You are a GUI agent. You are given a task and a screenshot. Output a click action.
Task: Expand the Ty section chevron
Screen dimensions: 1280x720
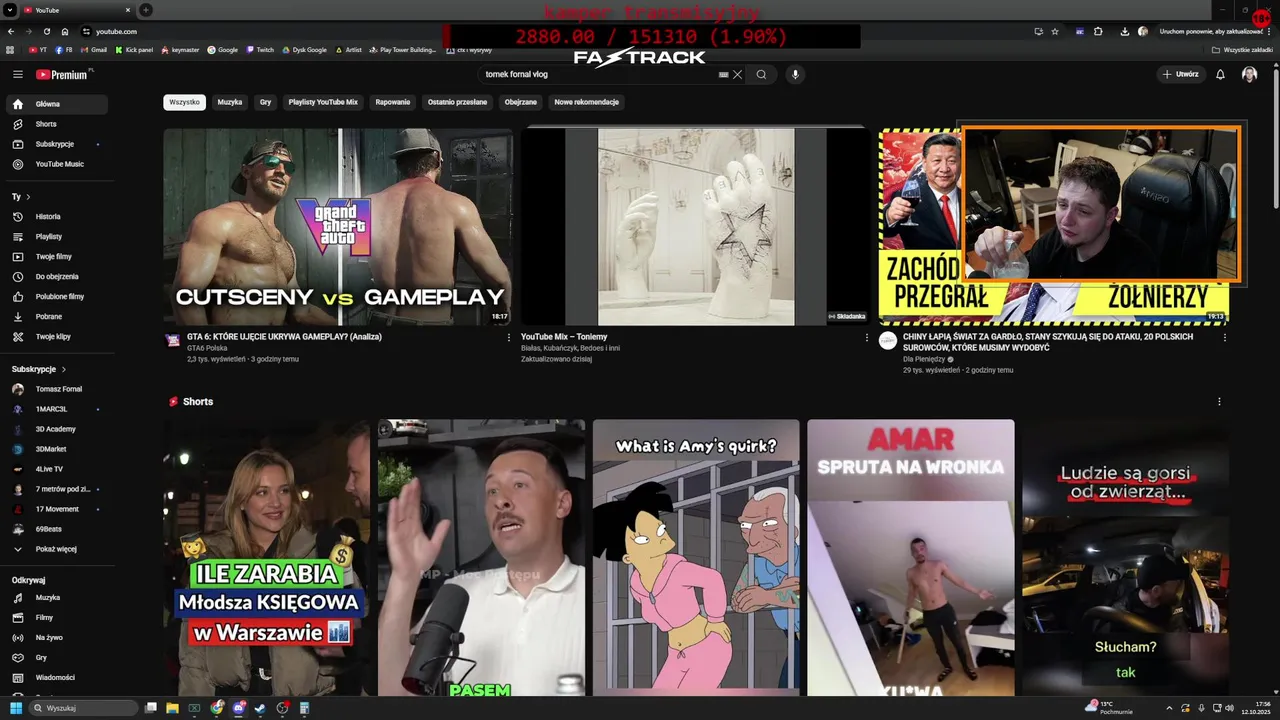point(28,197)
